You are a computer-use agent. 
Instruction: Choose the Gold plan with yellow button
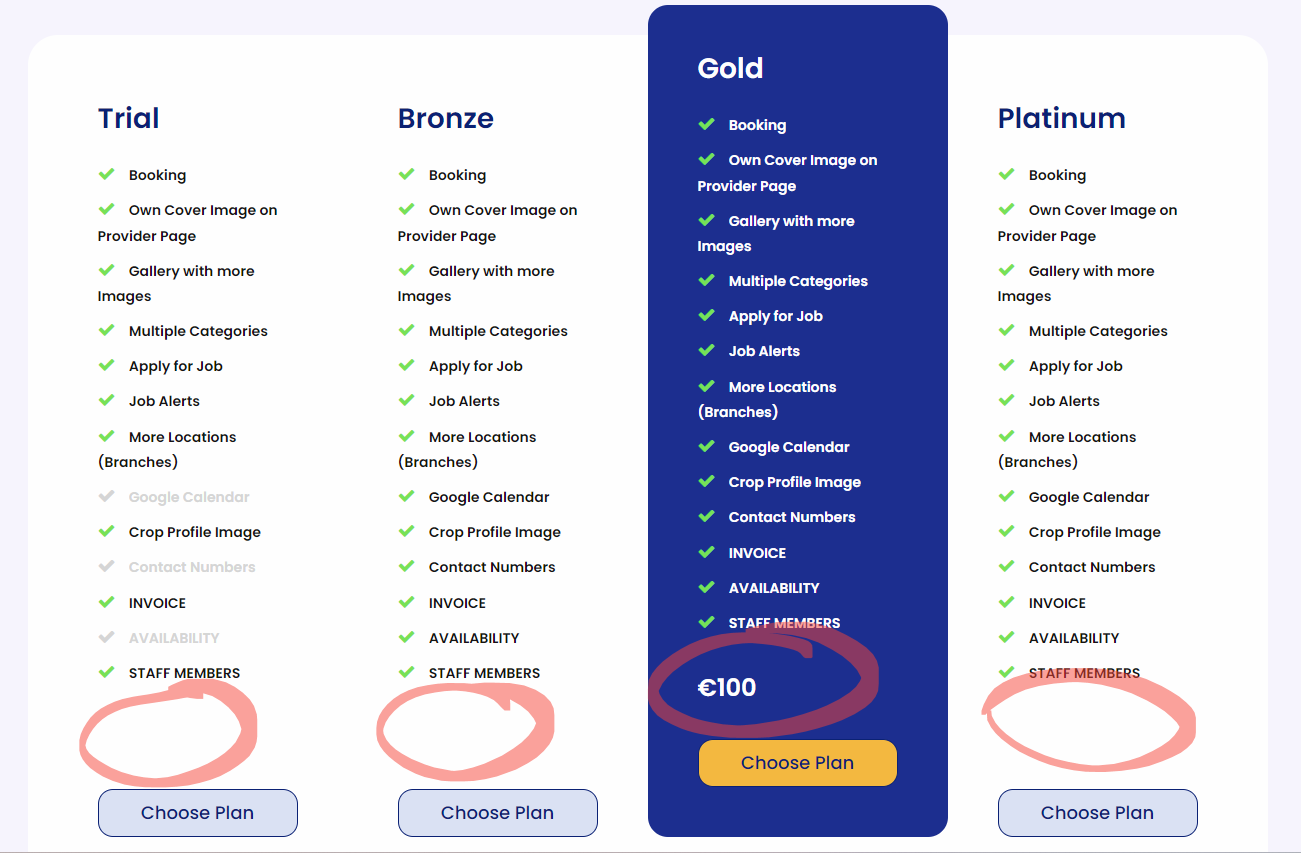(x=798, y=763)
